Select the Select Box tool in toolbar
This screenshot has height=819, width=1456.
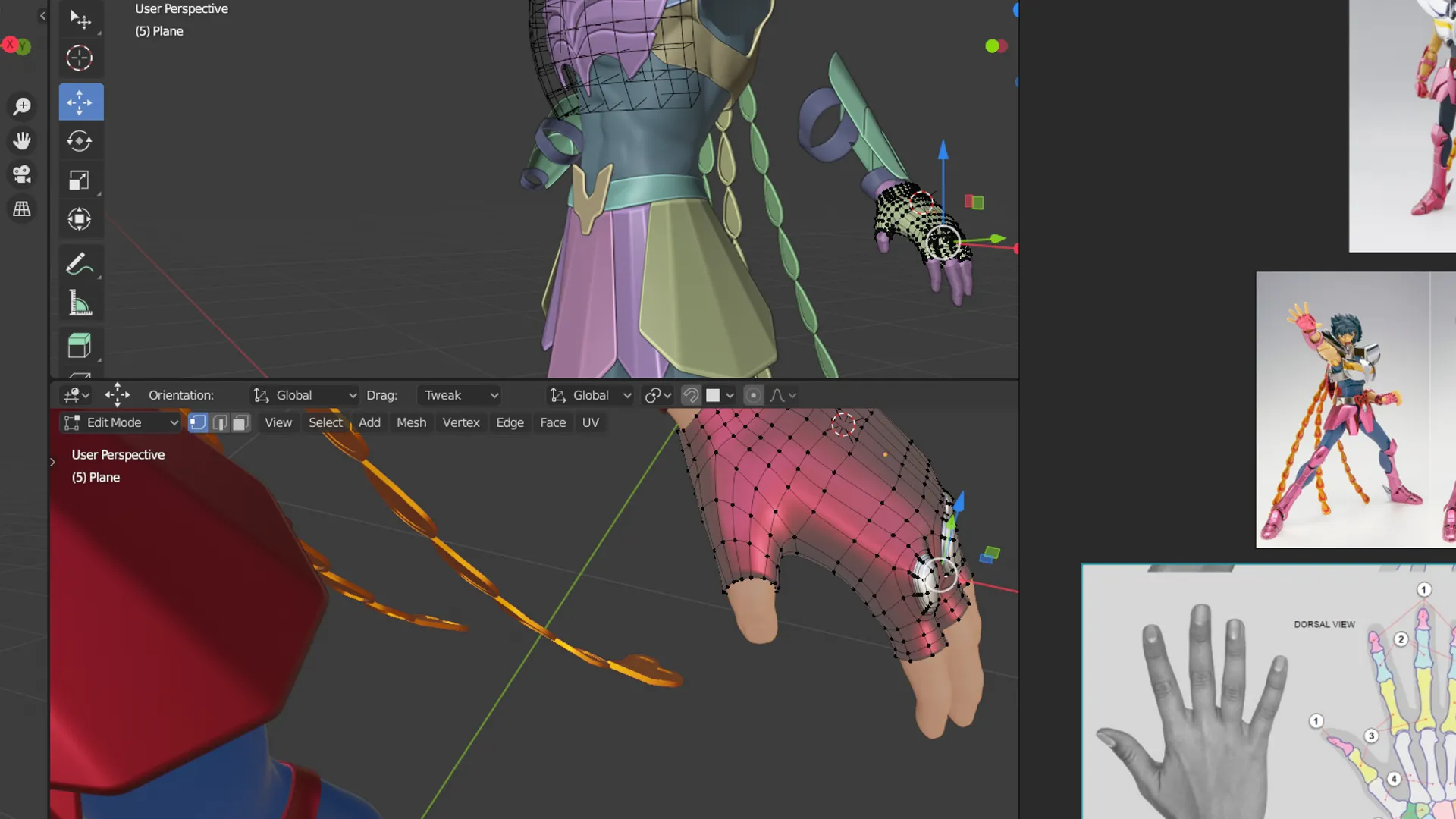[80, 19]
